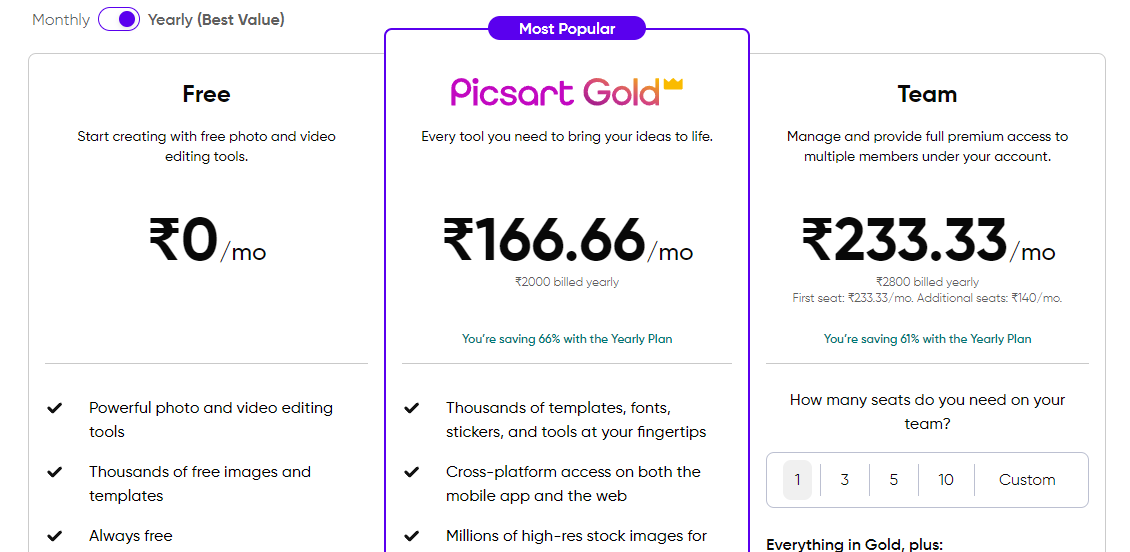The height and width of the screenshot is (552, 1130).
Task: Click checkmark beside Cross-platform access
Action: coord(411,472)
